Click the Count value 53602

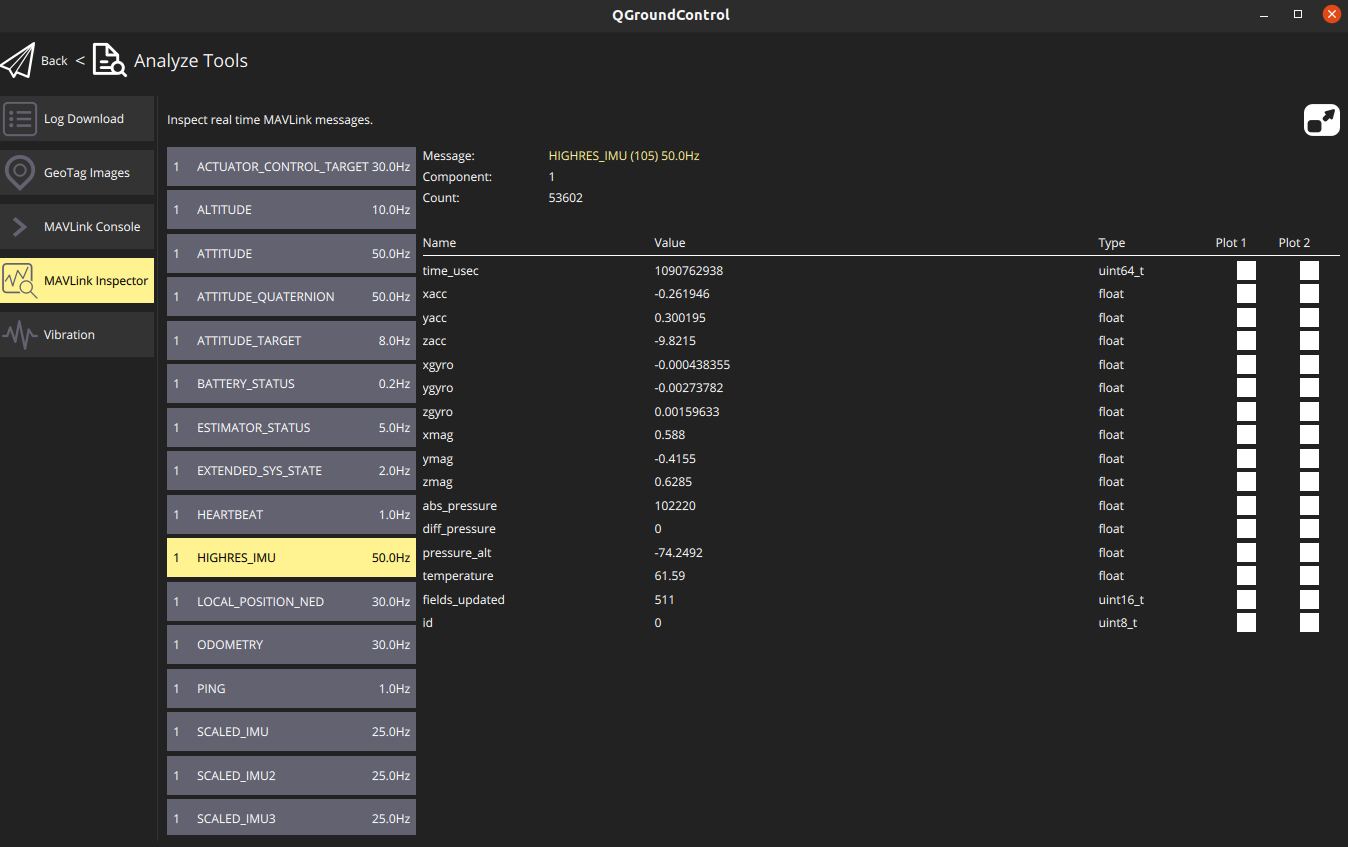coord(566,198)
